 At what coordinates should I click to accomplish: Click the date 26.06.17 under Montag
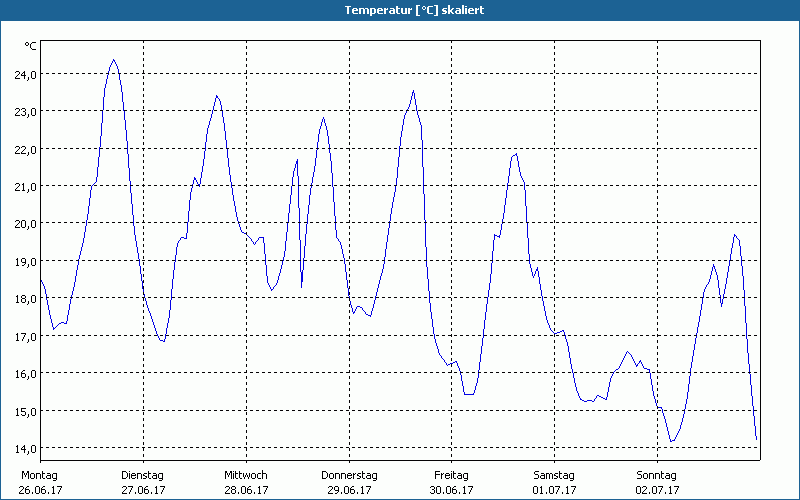[x=42, y=490]
